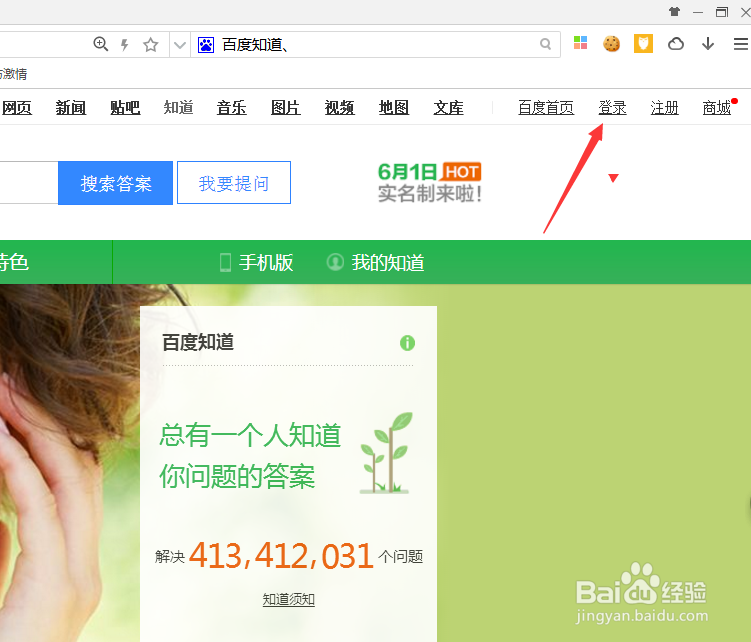Click the 我要提问 button

tap(234, 183)
